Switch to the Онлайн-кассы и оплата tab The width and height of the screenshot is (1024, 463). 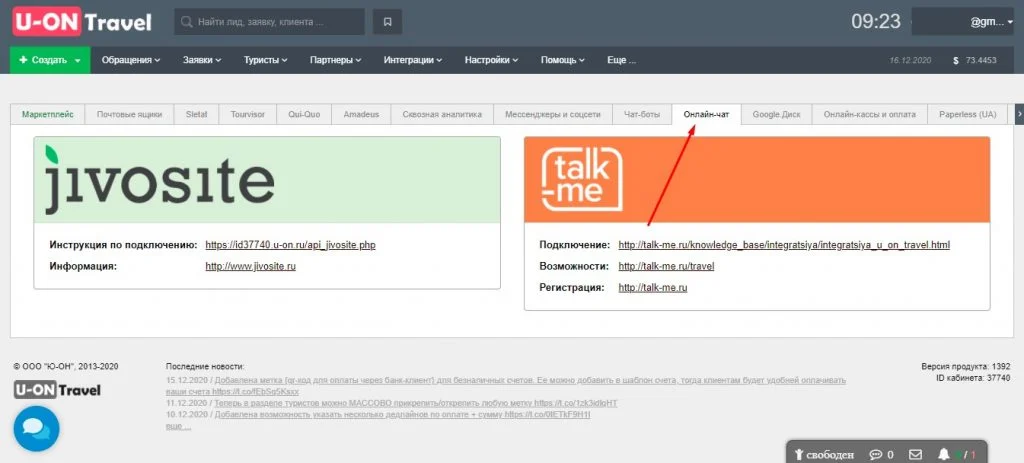[870, 114]
